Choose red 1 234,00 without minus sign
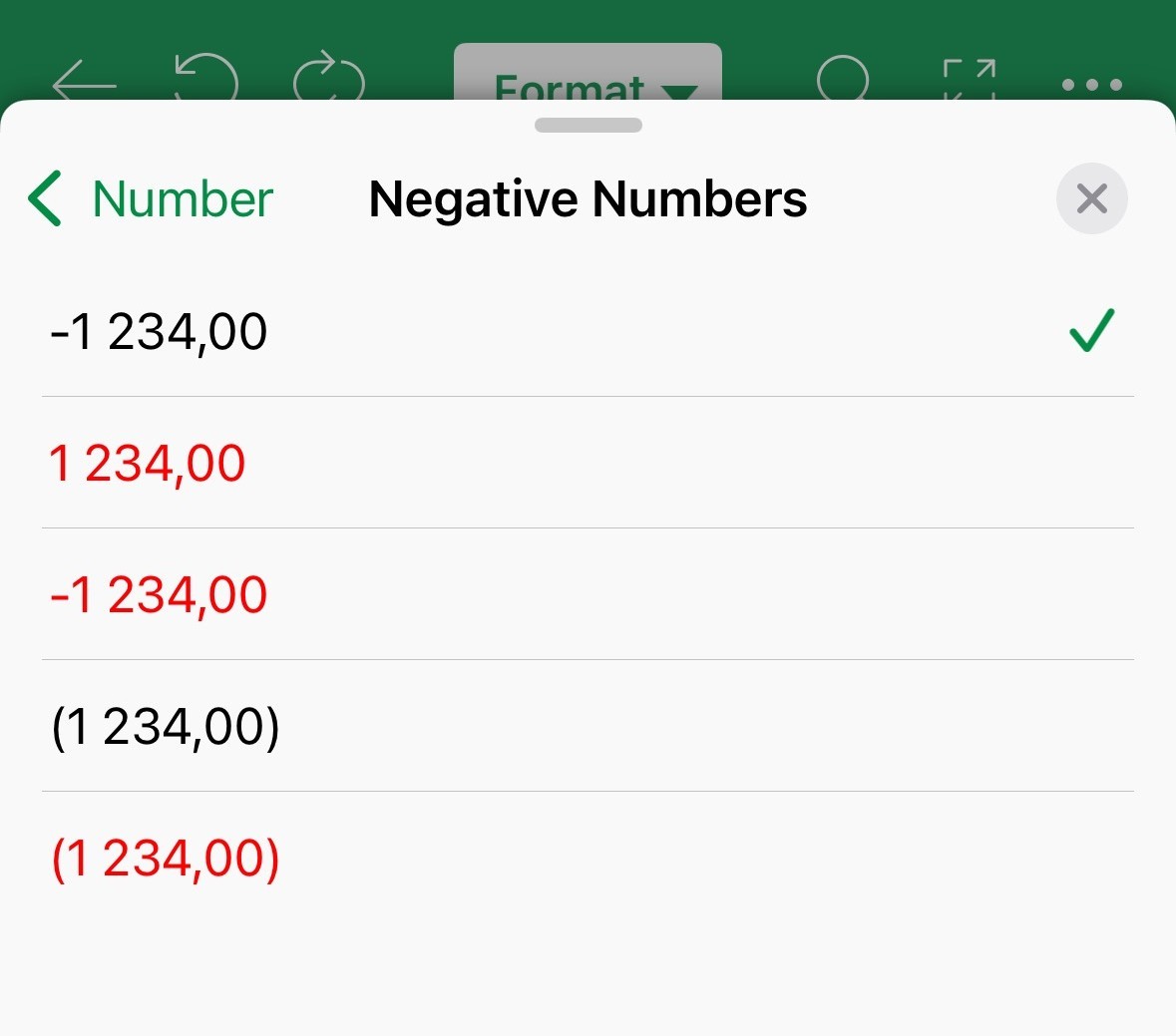Viewport: 1176px width, 1036px height. pyautogui.click(x=588, y=463)
